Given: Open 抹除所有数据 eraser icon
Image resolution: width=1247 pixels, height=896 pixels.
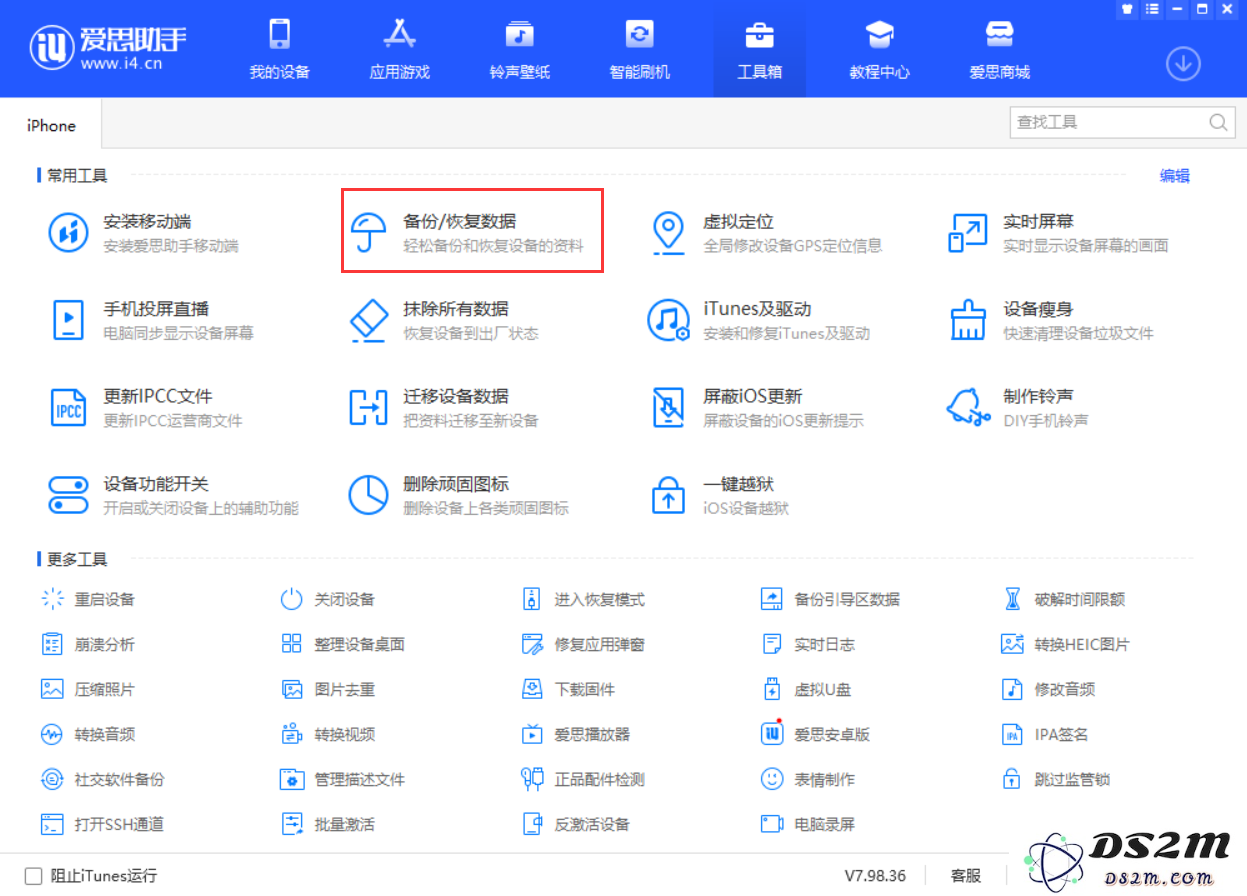Looking at the screenshot, I should [x=369, y=320].
